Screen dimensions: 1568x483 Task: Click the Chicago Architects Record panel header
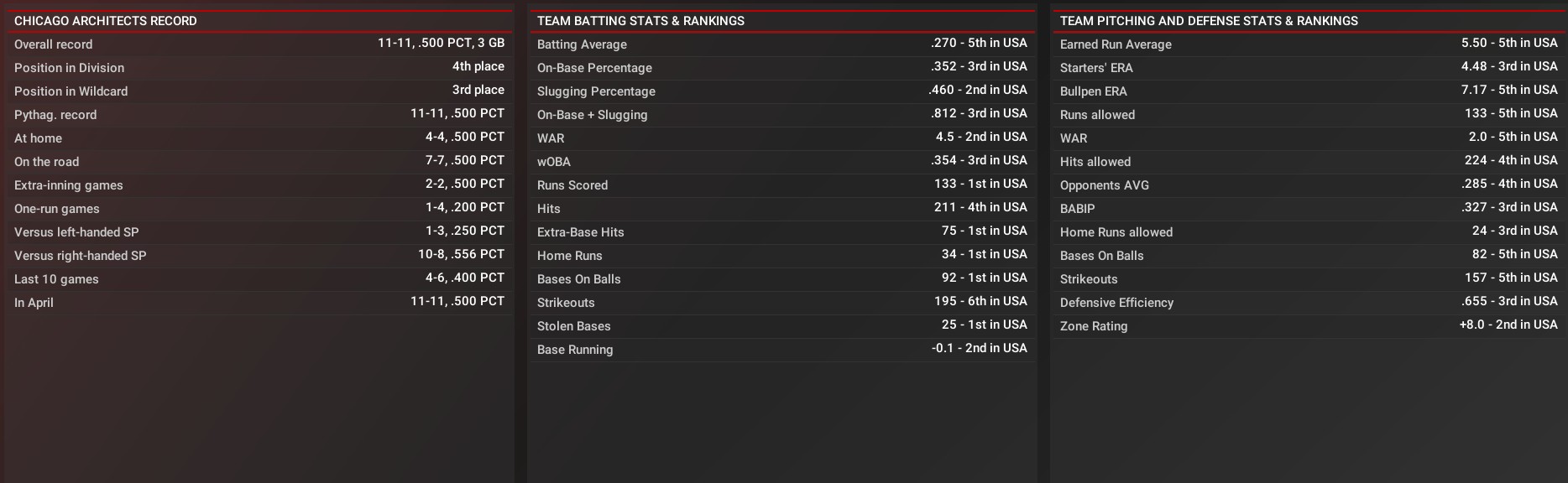tap(106, 21)
